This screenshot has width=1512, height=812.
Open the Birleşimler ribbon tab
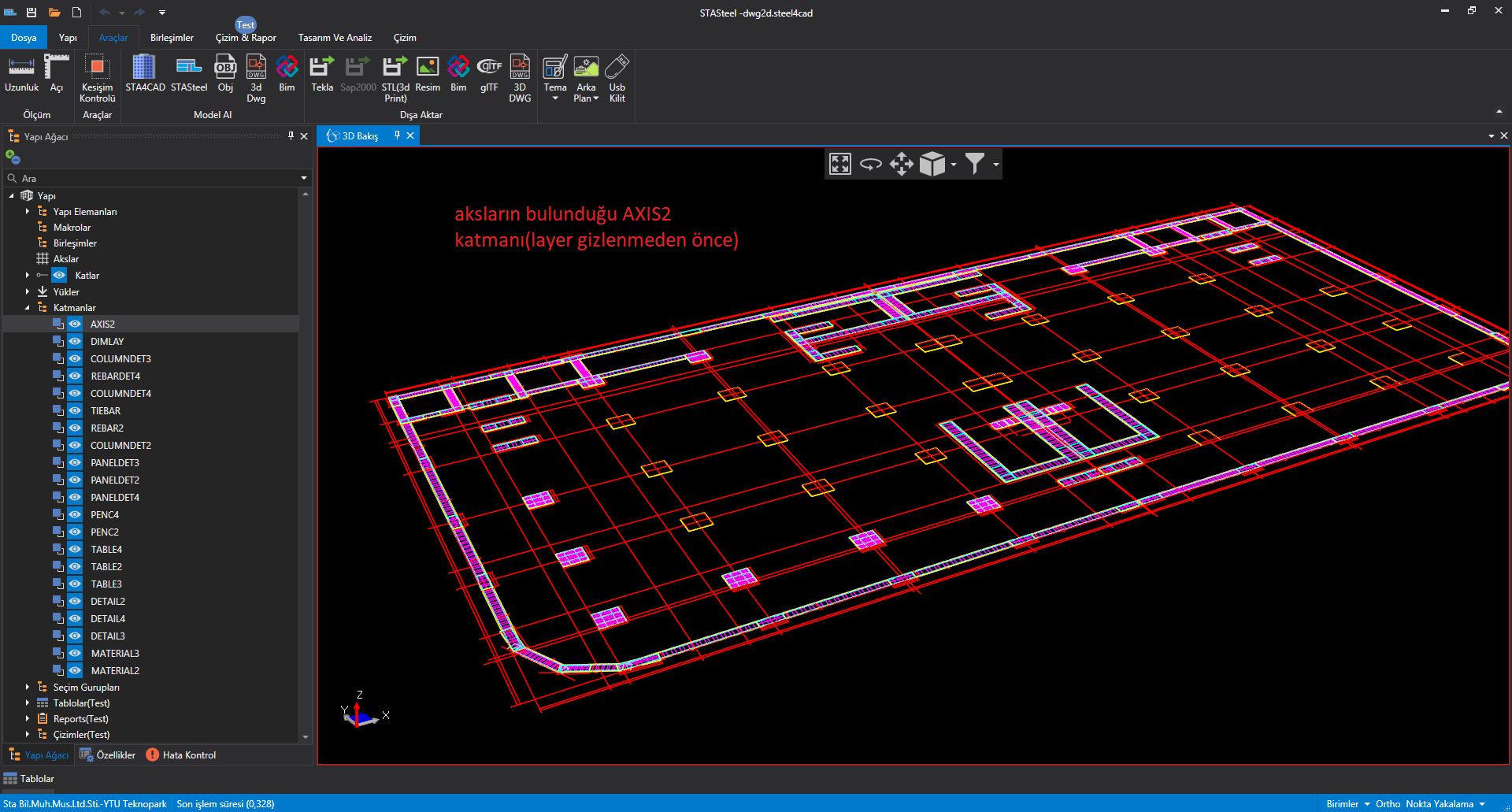point(172,38)
